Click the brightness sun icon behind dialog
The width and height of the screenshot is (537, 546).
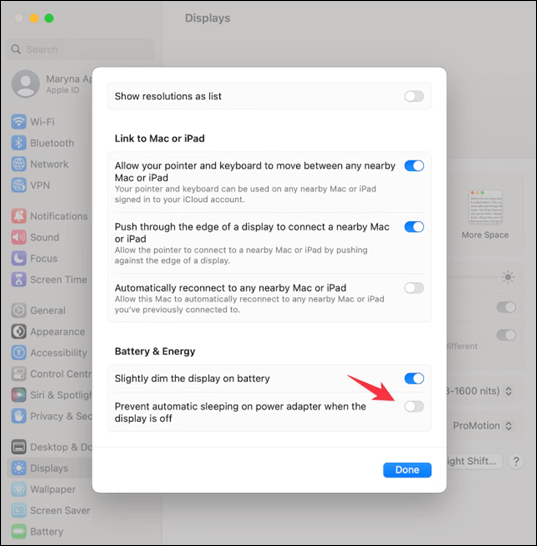tap(508, 277)
